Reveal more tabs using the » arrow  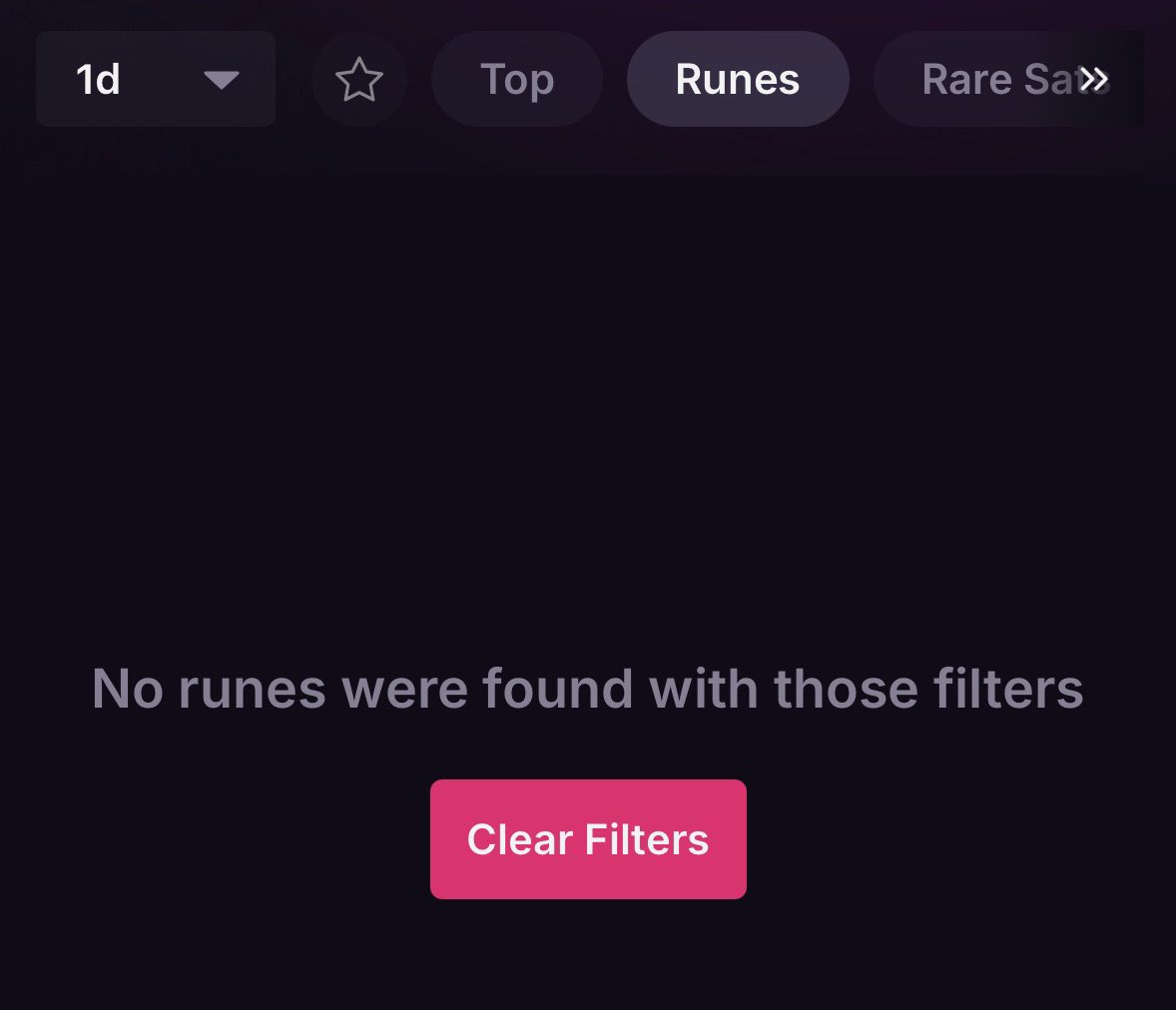click(x=1094, y=80)
